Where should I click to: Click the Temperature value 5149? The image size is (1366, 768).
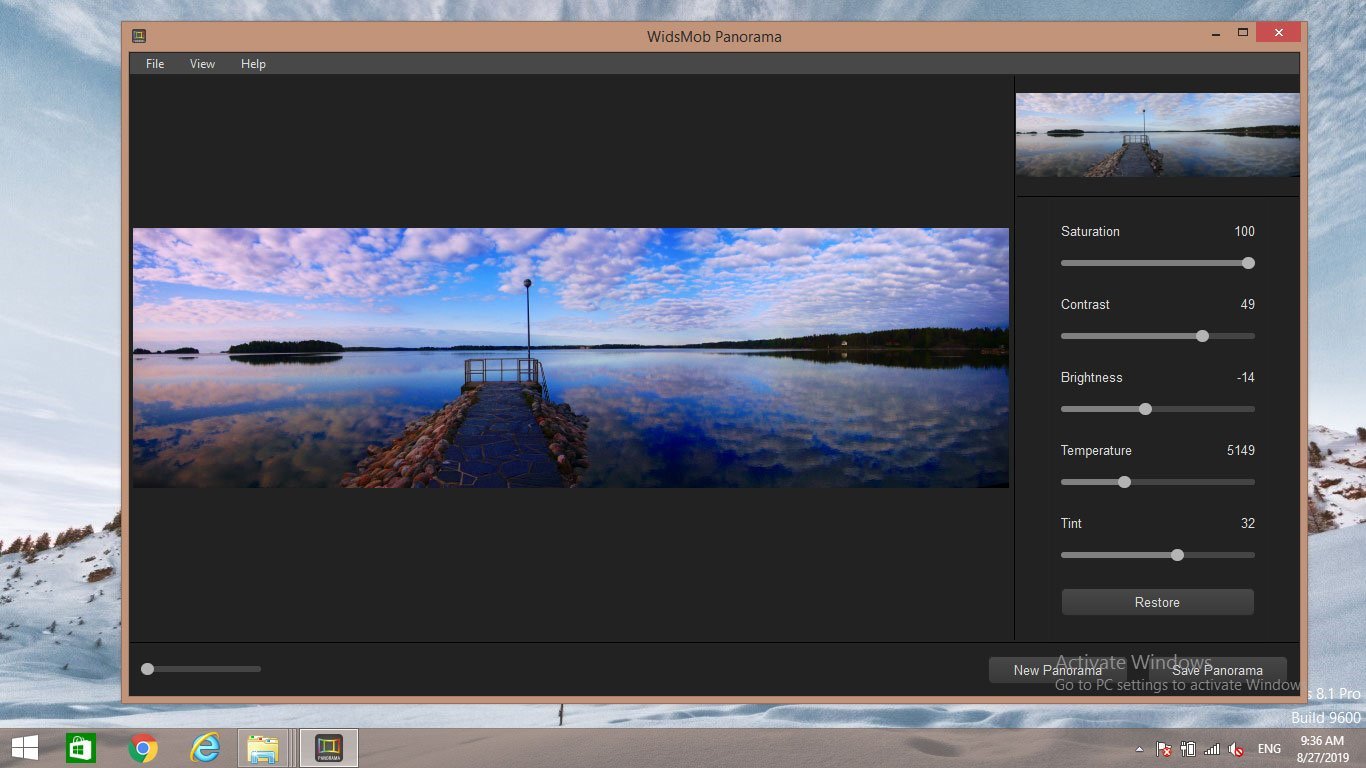(x=1241, y=450)
